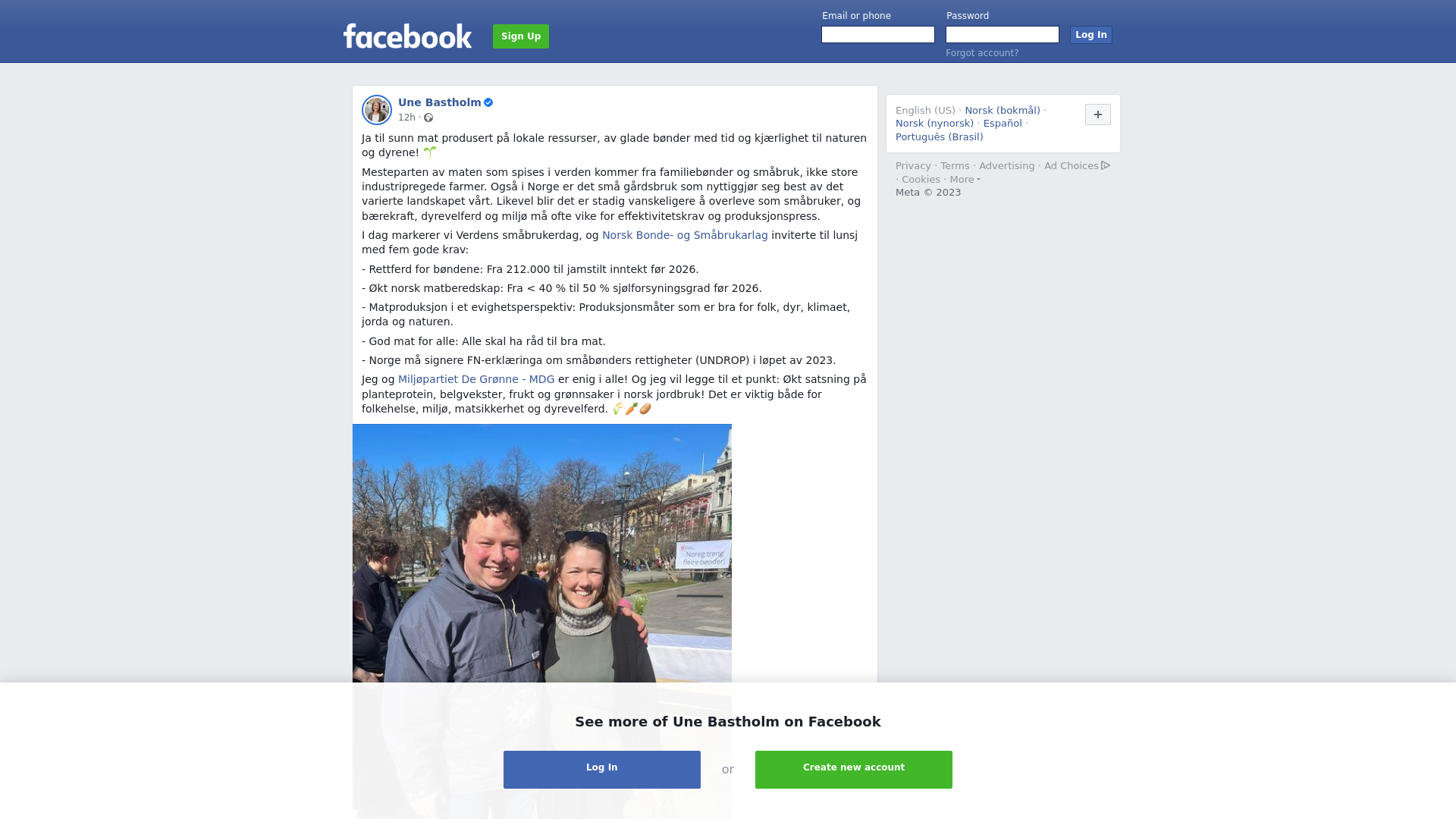
Task: Expand the More footer dropdown
Action: click(x=965, y=180)
